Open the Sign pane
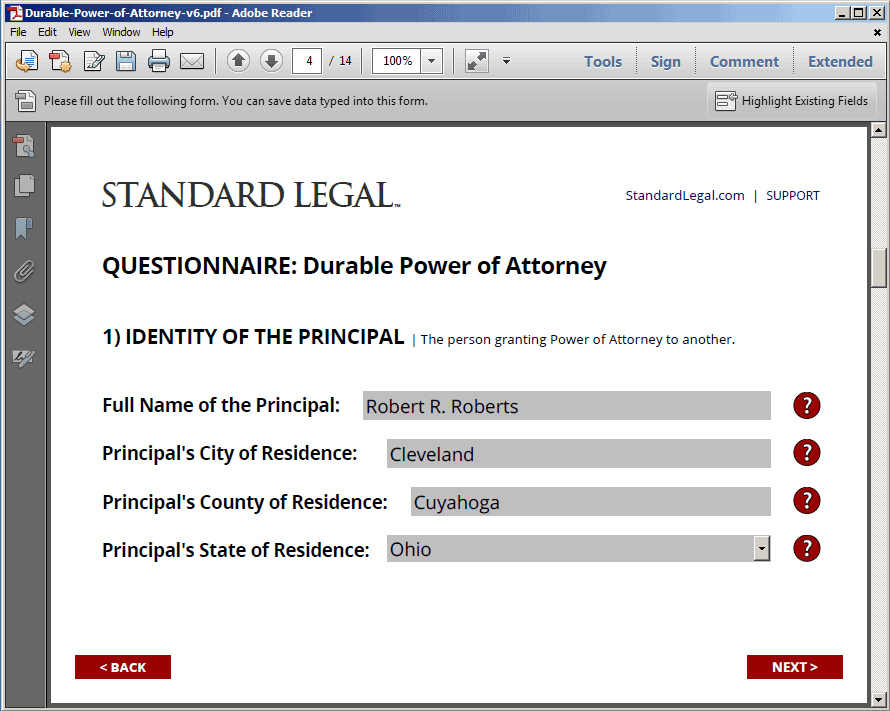Viewport: 890px width, 711px height. click(665, 61)
